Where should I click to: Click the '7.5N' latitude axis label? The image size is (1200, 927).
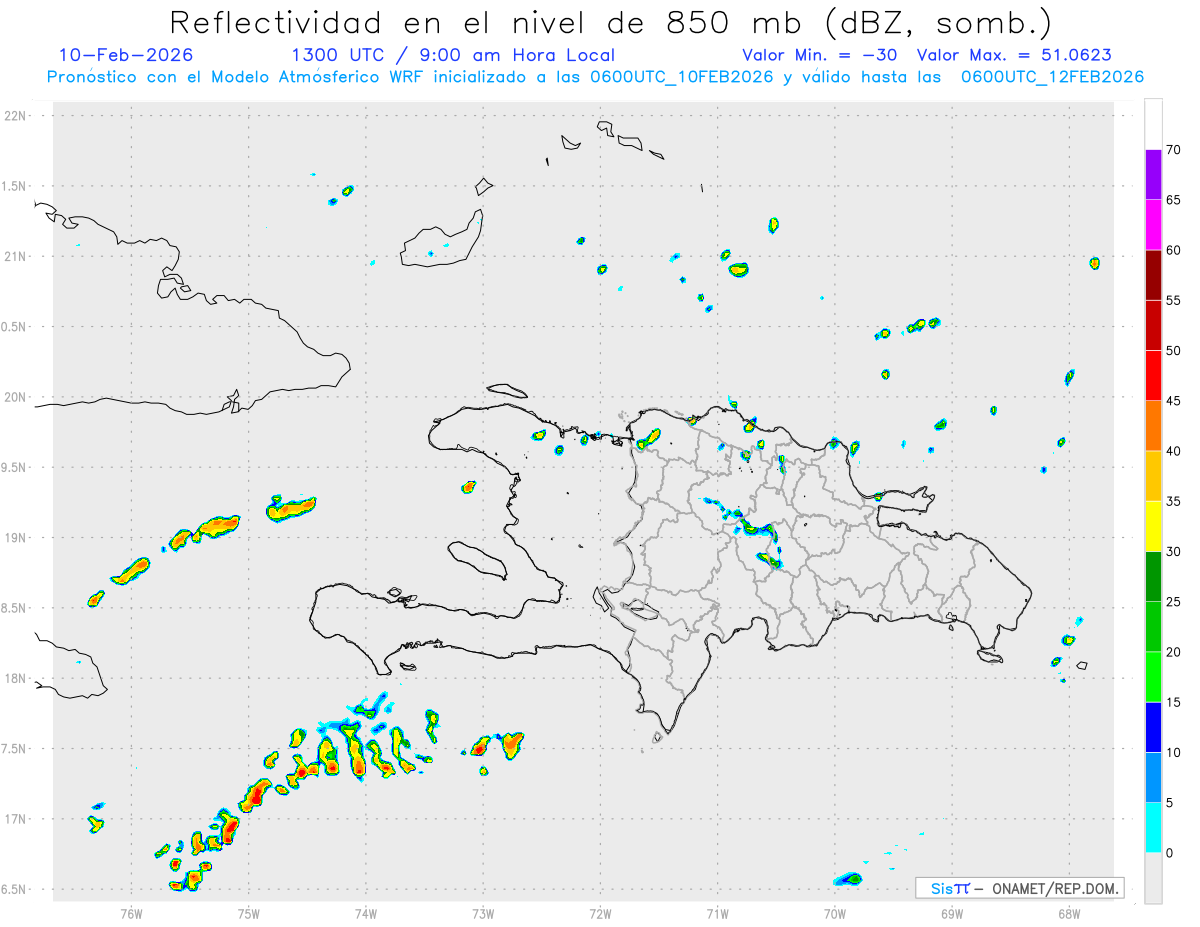tap(15, 749)
